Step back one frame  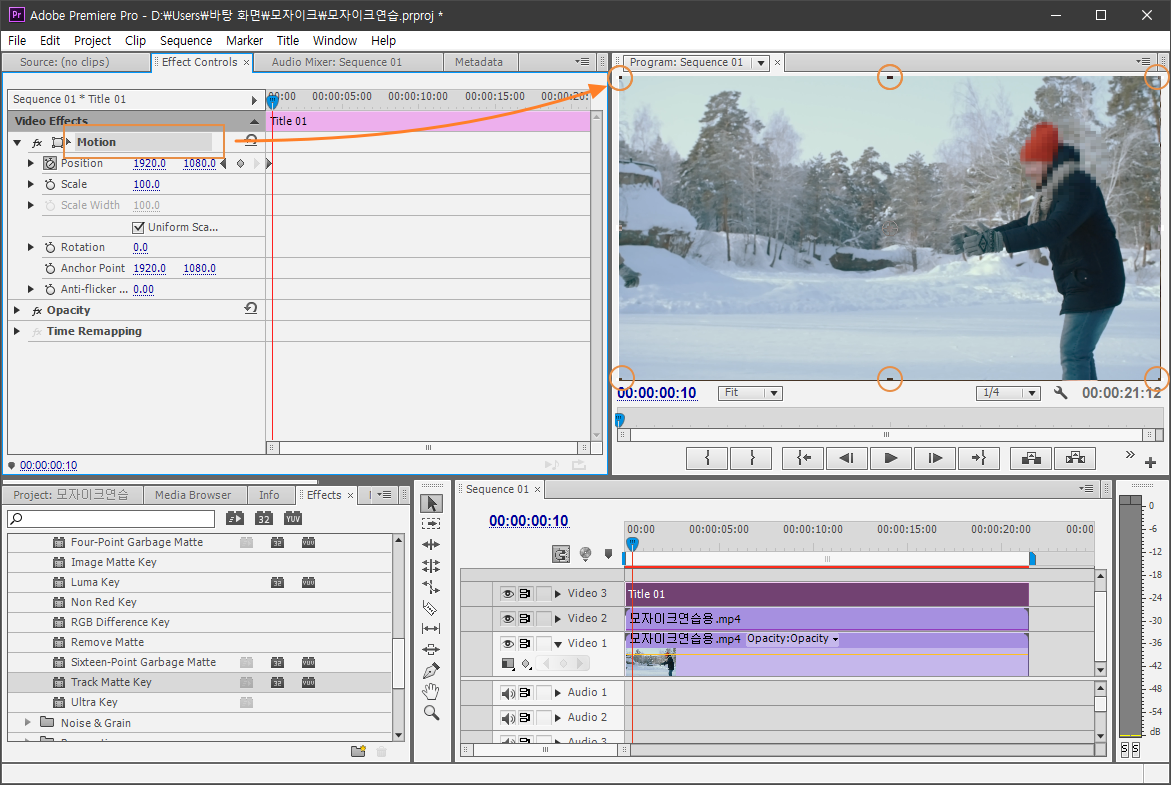[847, 458]
